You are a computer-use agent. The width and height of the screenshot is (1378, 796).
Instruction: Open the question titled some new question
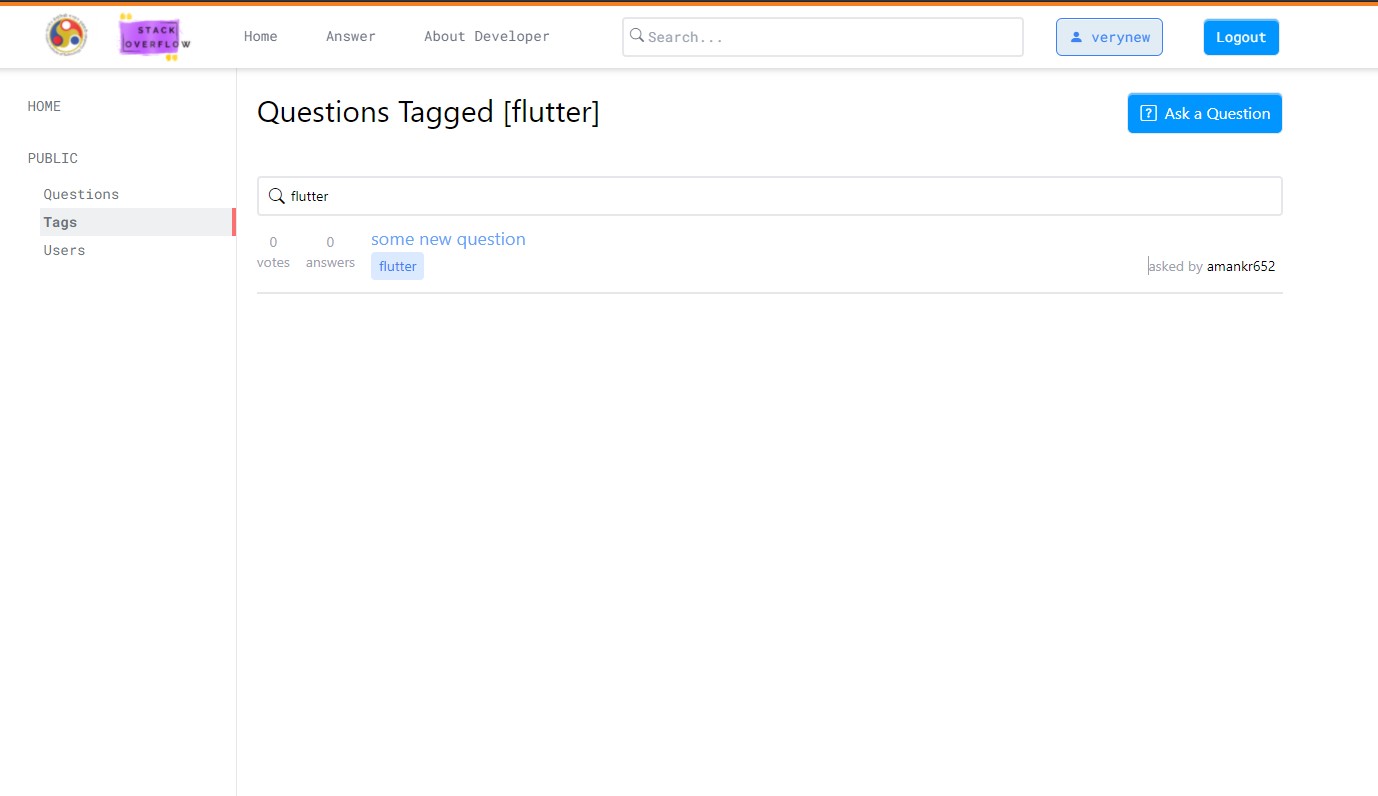click(448, 239)
